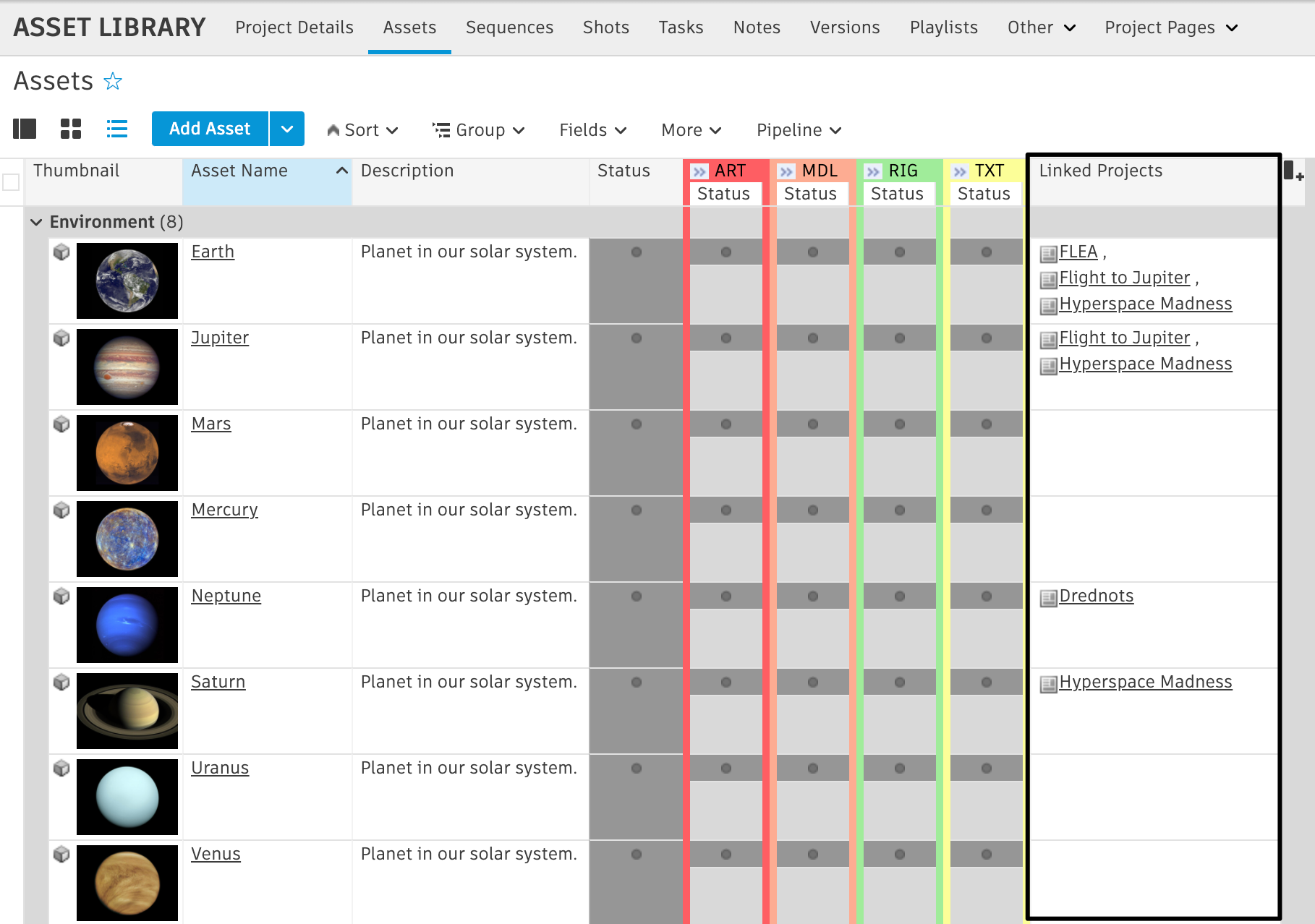
Task: Expand the ART pipeline step arrows icon
Action: click(x=699, y=171)
